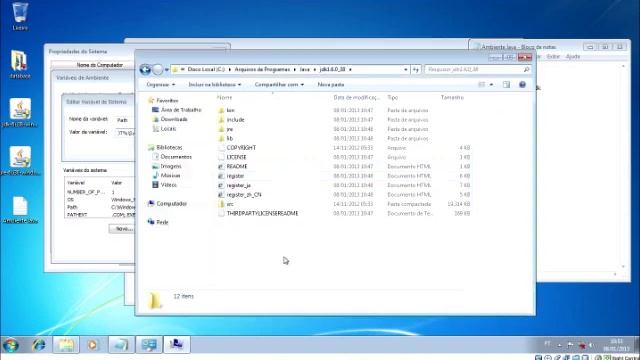The width and height of the screenshot is (640, 360).
Task: Open Explorer help question-mark icon
Action: pos(522,84)
